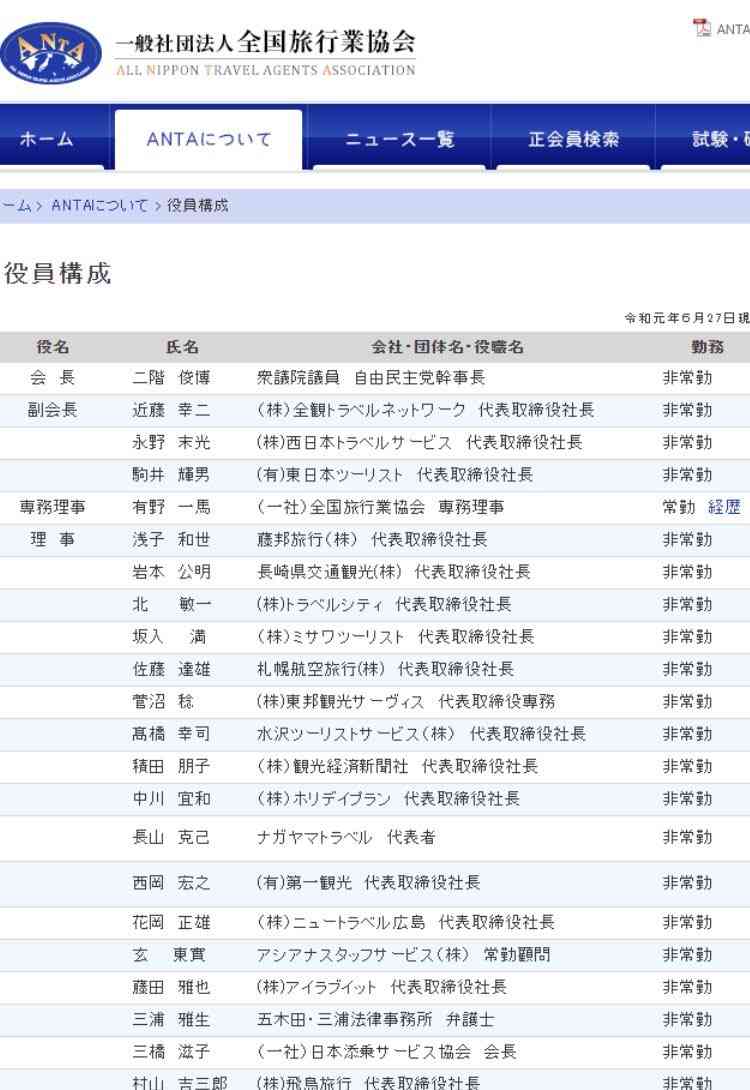Click the 会長 role cell
This screenshot has height=1090, width=750.
[x=52, y=377]
